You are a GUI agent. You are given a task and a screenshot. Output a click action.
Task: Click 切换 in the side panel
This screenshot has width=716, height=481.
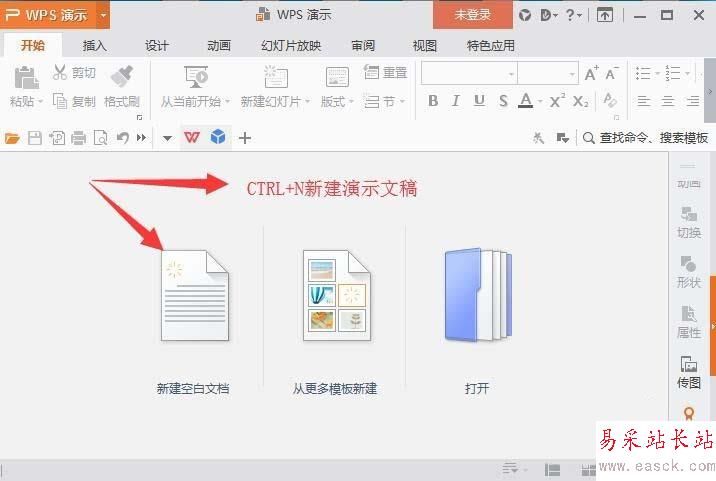(689, 222)
